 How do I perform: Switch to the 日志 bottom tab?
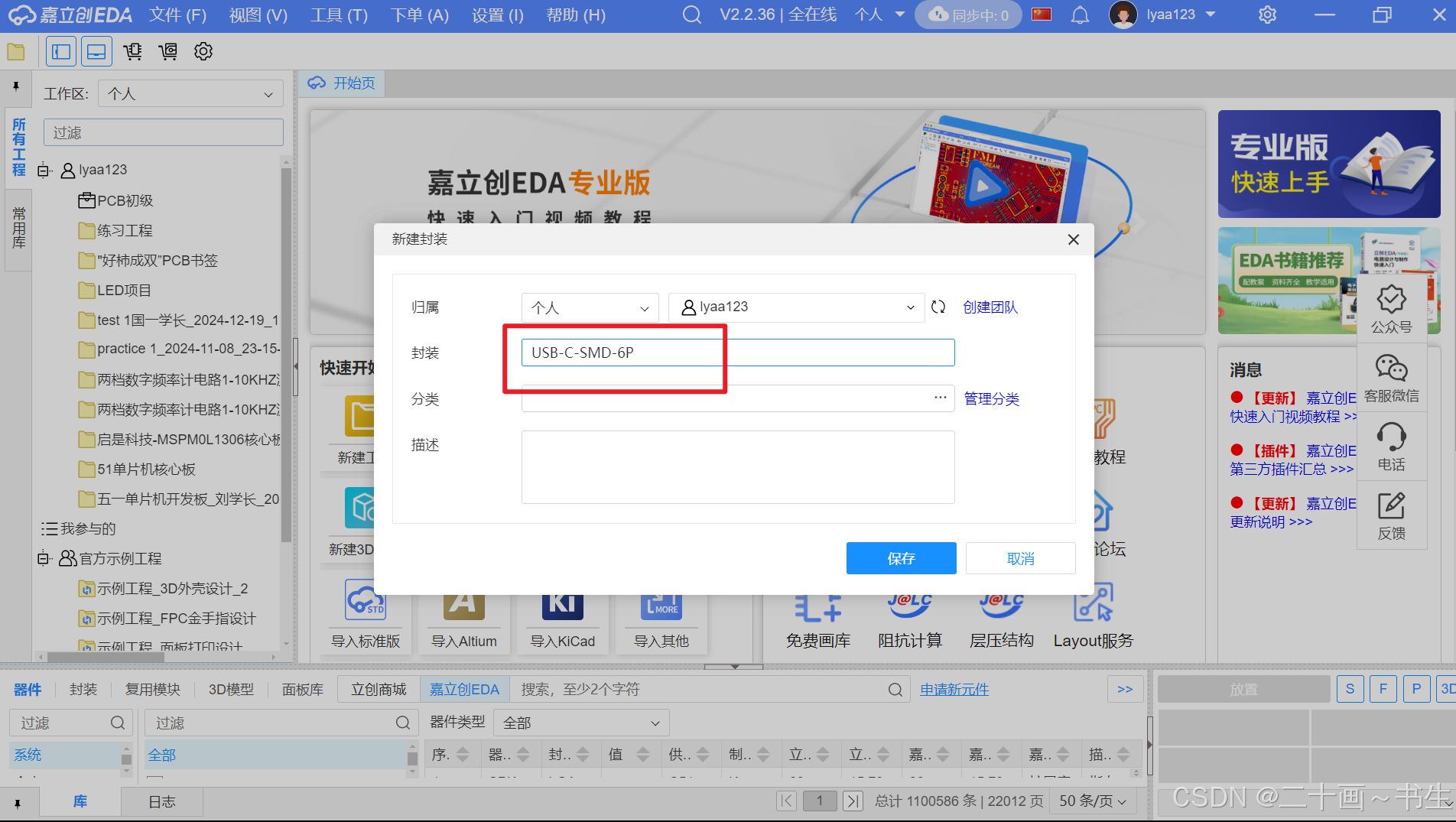tap(161, 802)
